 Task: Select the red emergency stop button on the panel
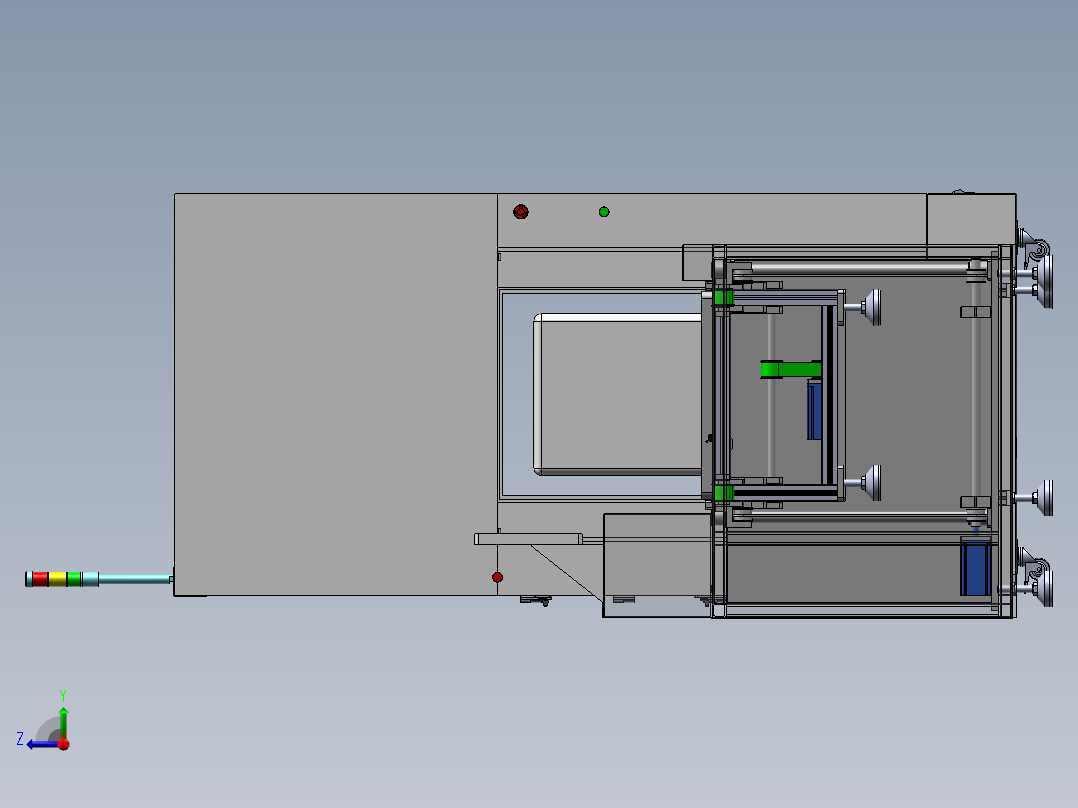pyautogui.click(x=520, y=211)
